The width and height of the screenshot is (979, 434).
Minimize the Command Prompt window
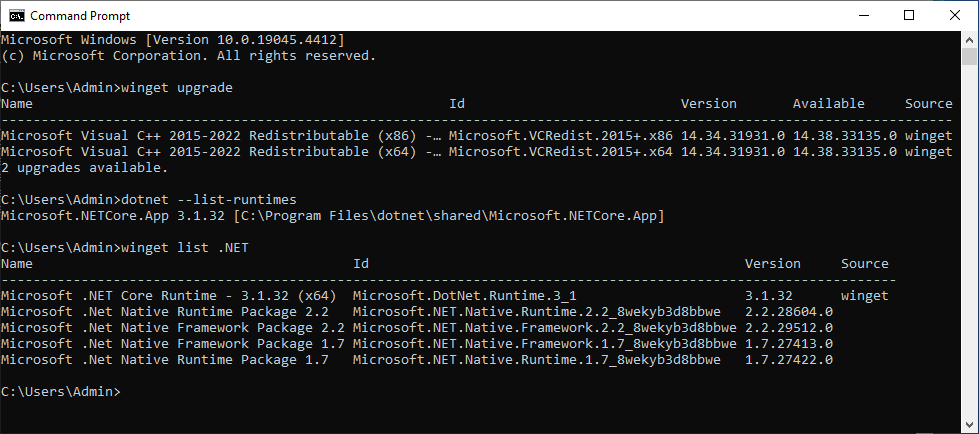(863, 15)
